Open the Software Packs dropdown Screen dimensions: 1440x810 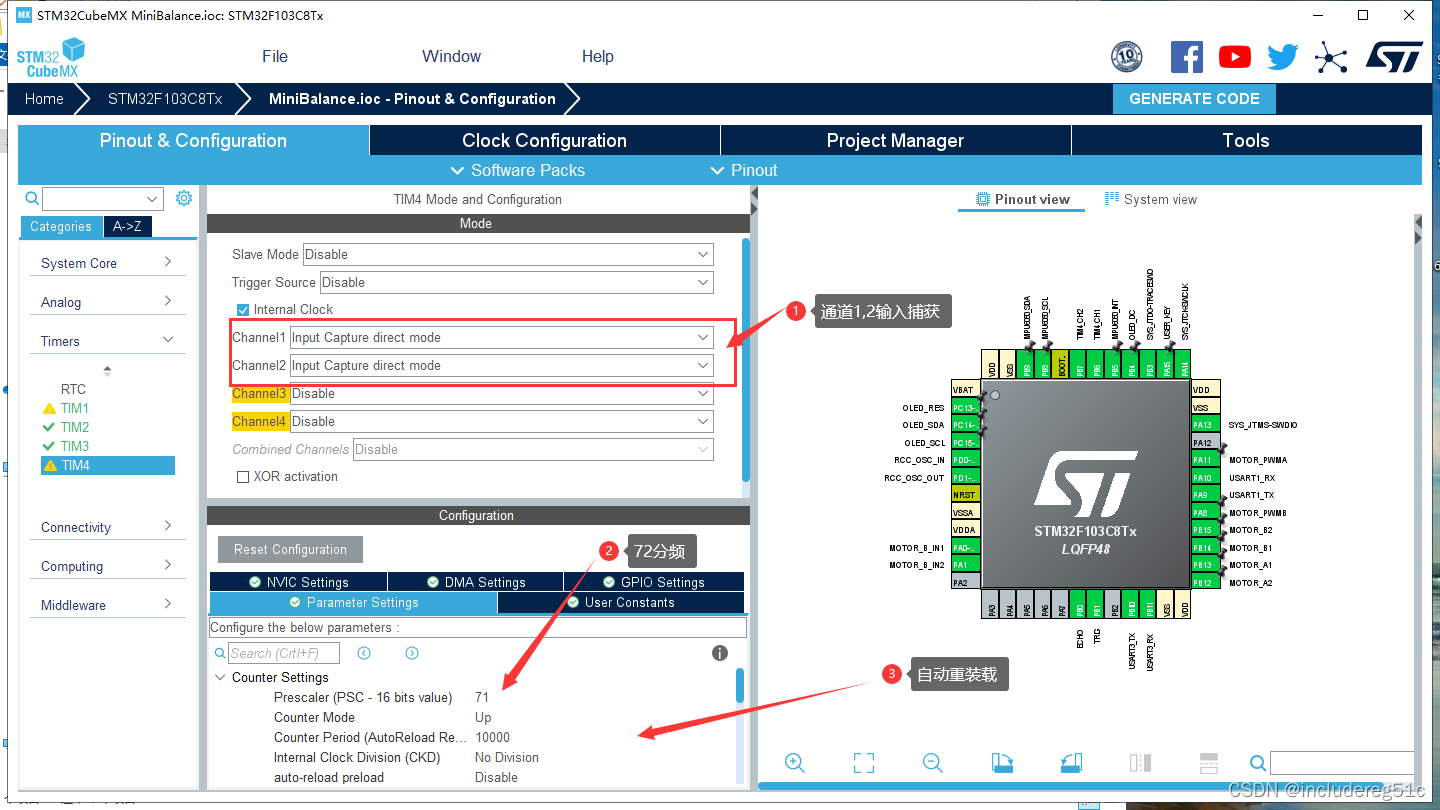coord(518,170)
